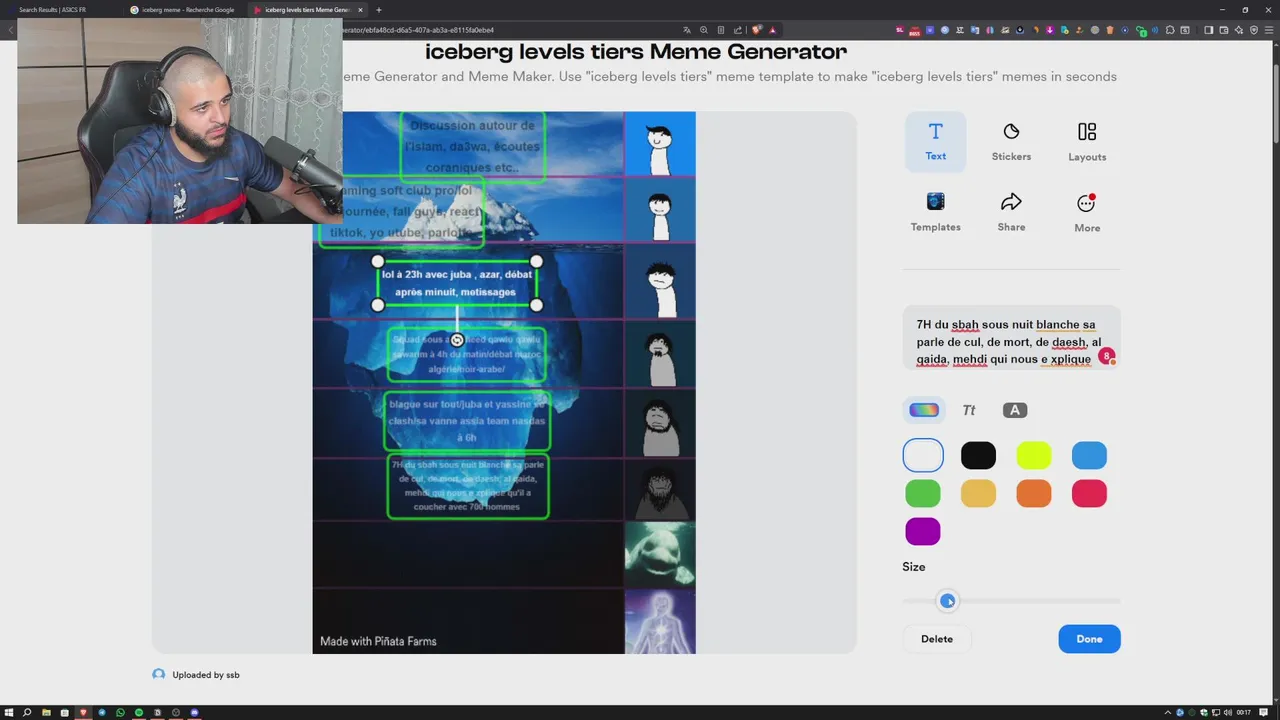Click the 'Uploaded by ssb' label
Screen dimensions: 1280x720
(206, 675)
